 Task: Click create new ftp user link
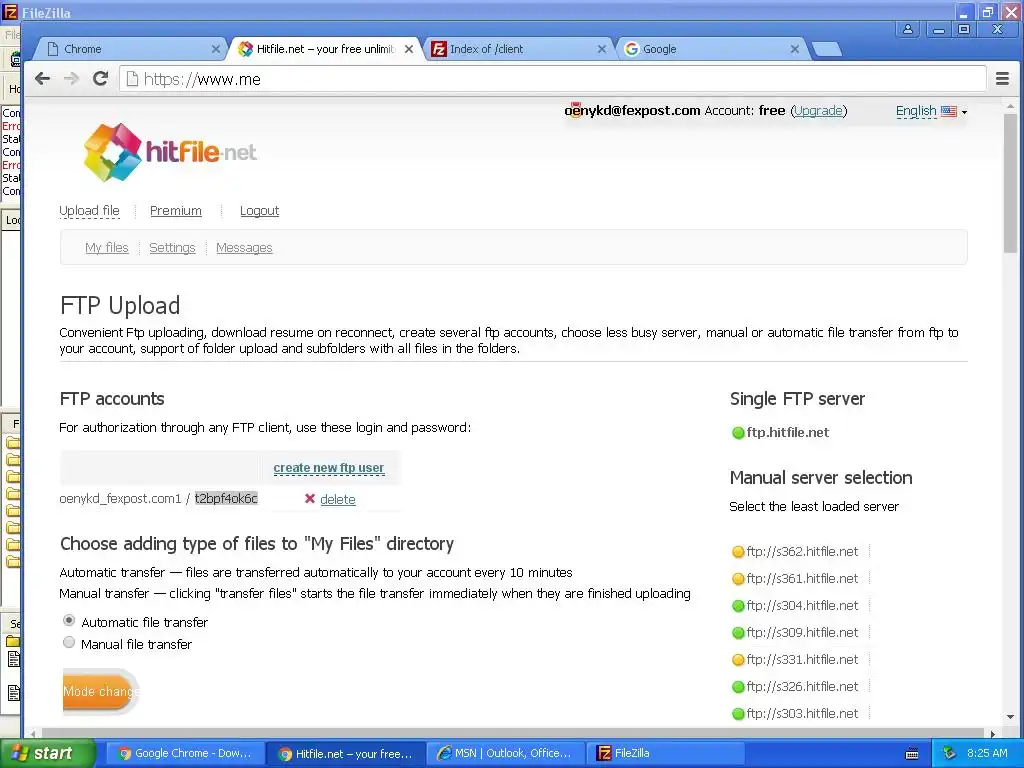(x=328, y=468)
